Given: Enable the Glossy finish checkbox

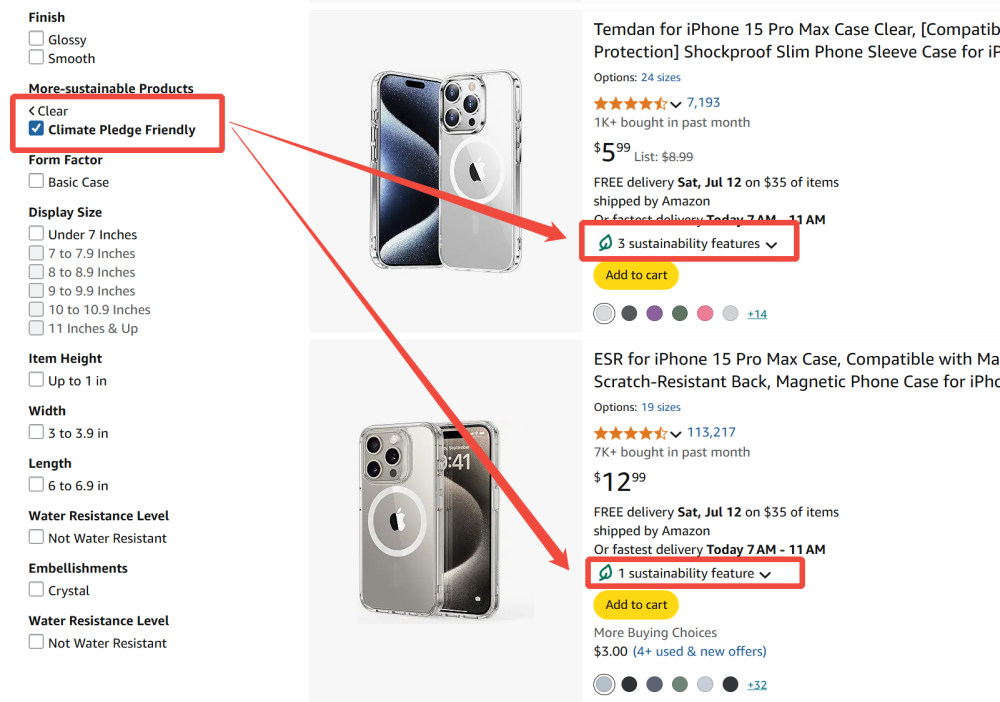Looking at the screenshot, I should (x=36, y=39).
